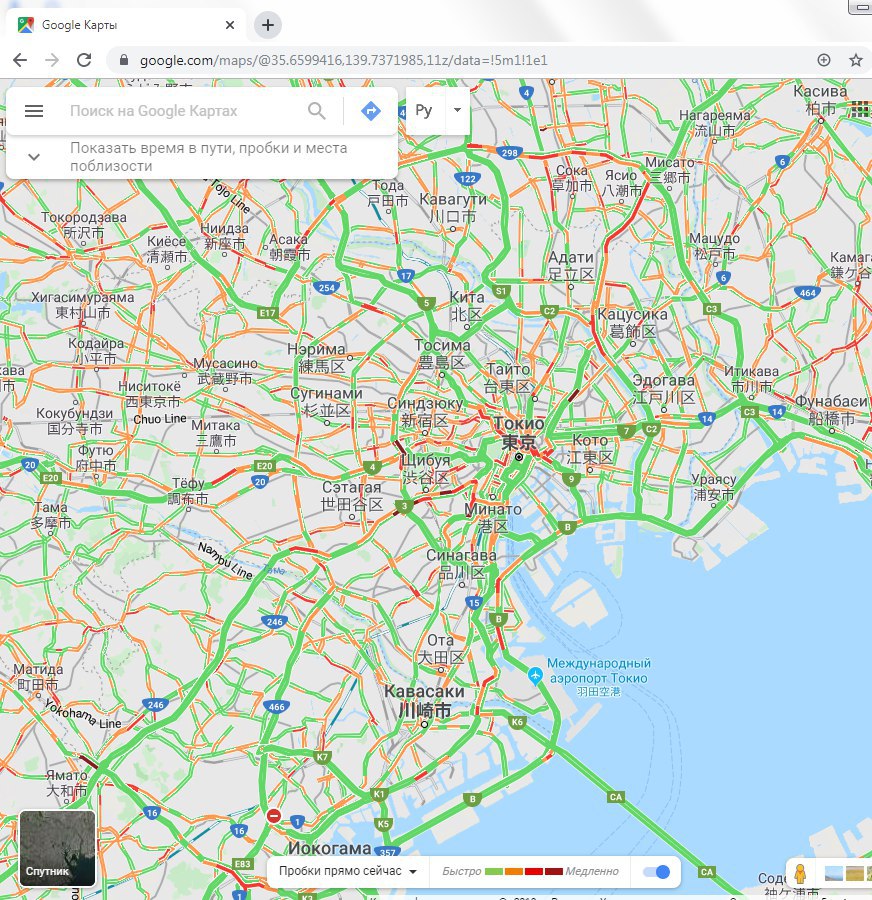Click the Медленно legend label
Image resolution: width=872 pixels, height=900 pixels.
(x=592, y=871)
